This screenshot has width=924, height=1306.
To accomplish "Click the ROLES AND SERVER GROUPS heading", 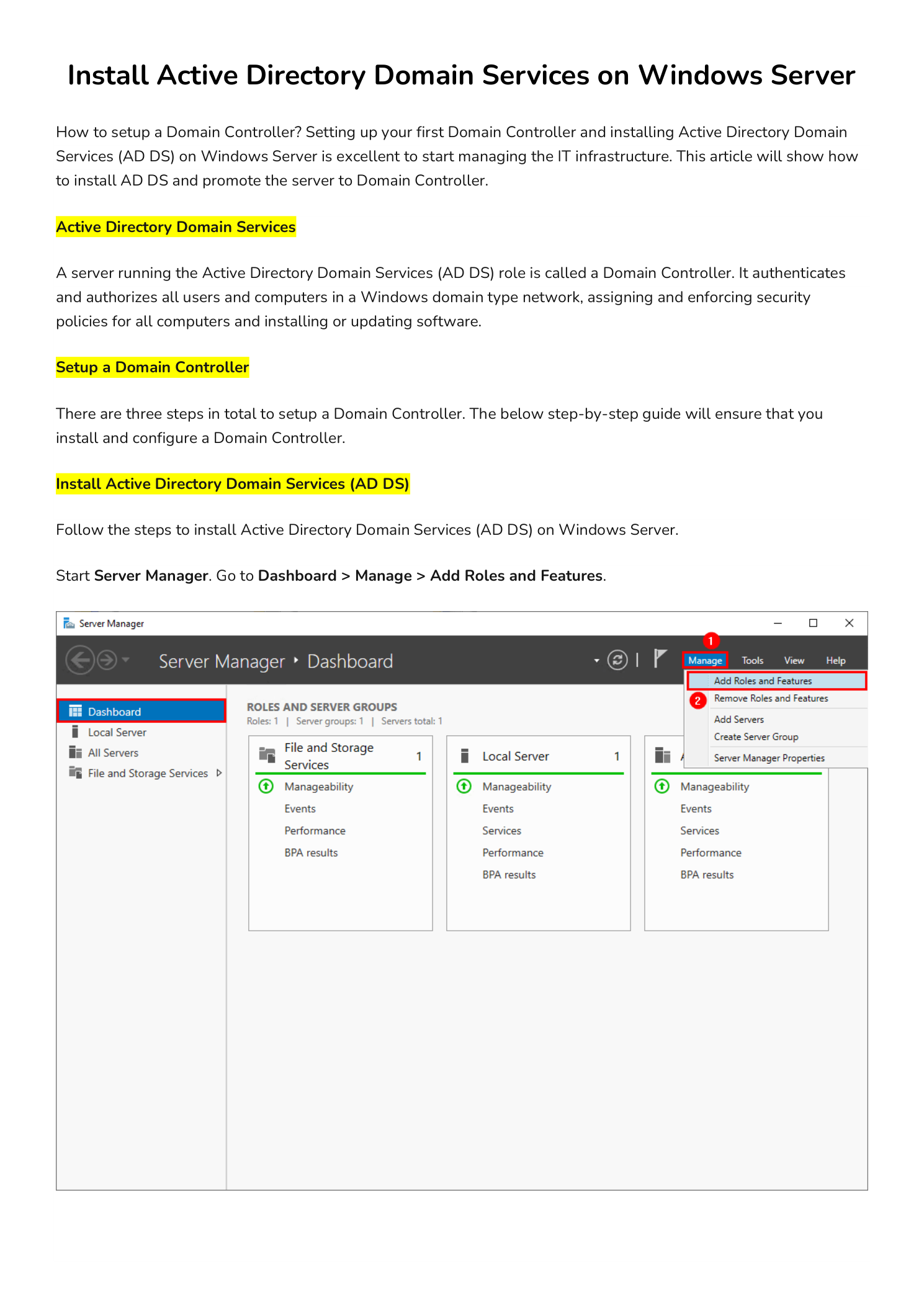I will (x=322, y=707).
